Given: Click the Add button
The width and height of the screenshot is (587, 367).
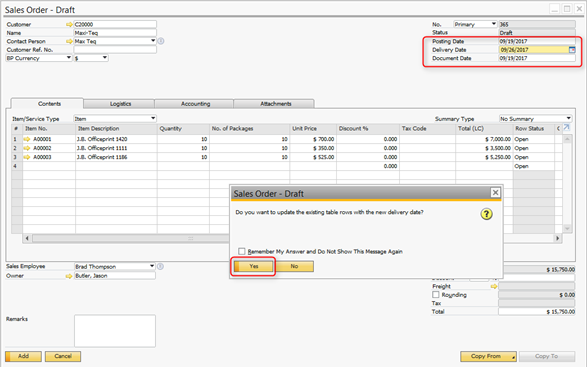Looking at the screenshot, I should 23,356.
